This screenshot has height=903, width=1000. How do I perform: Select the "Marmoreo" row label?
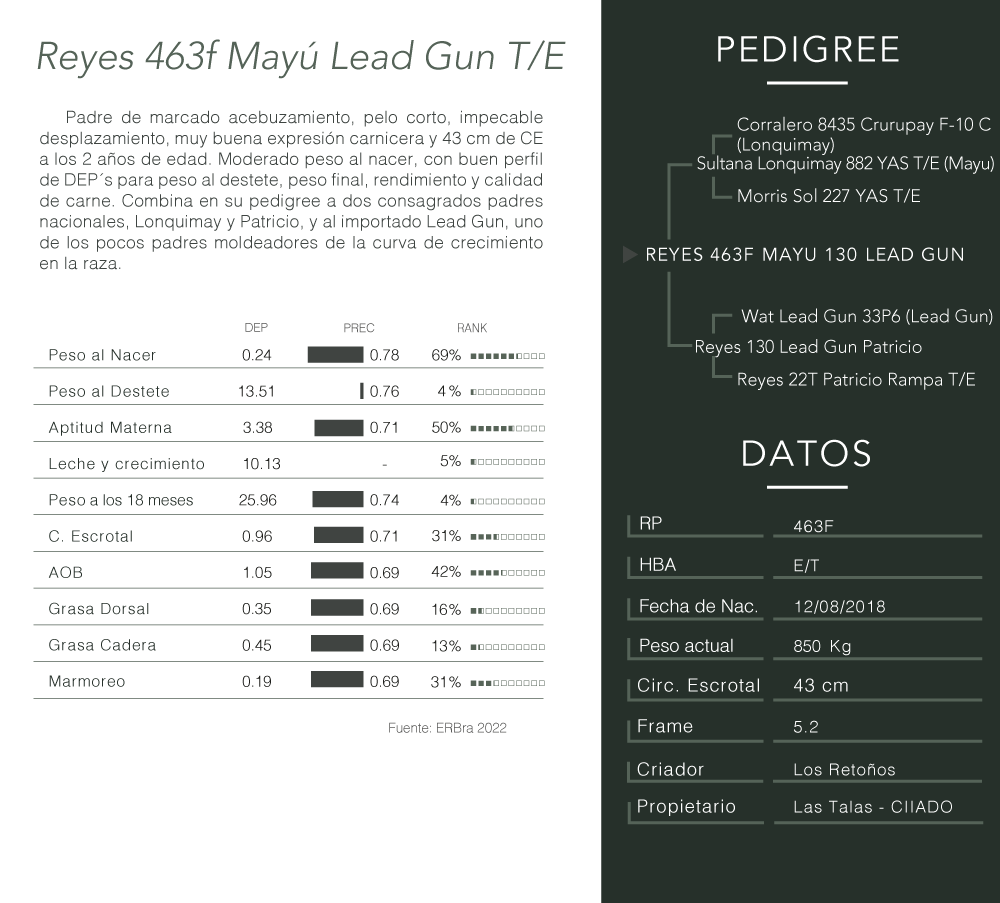(87, 682)
